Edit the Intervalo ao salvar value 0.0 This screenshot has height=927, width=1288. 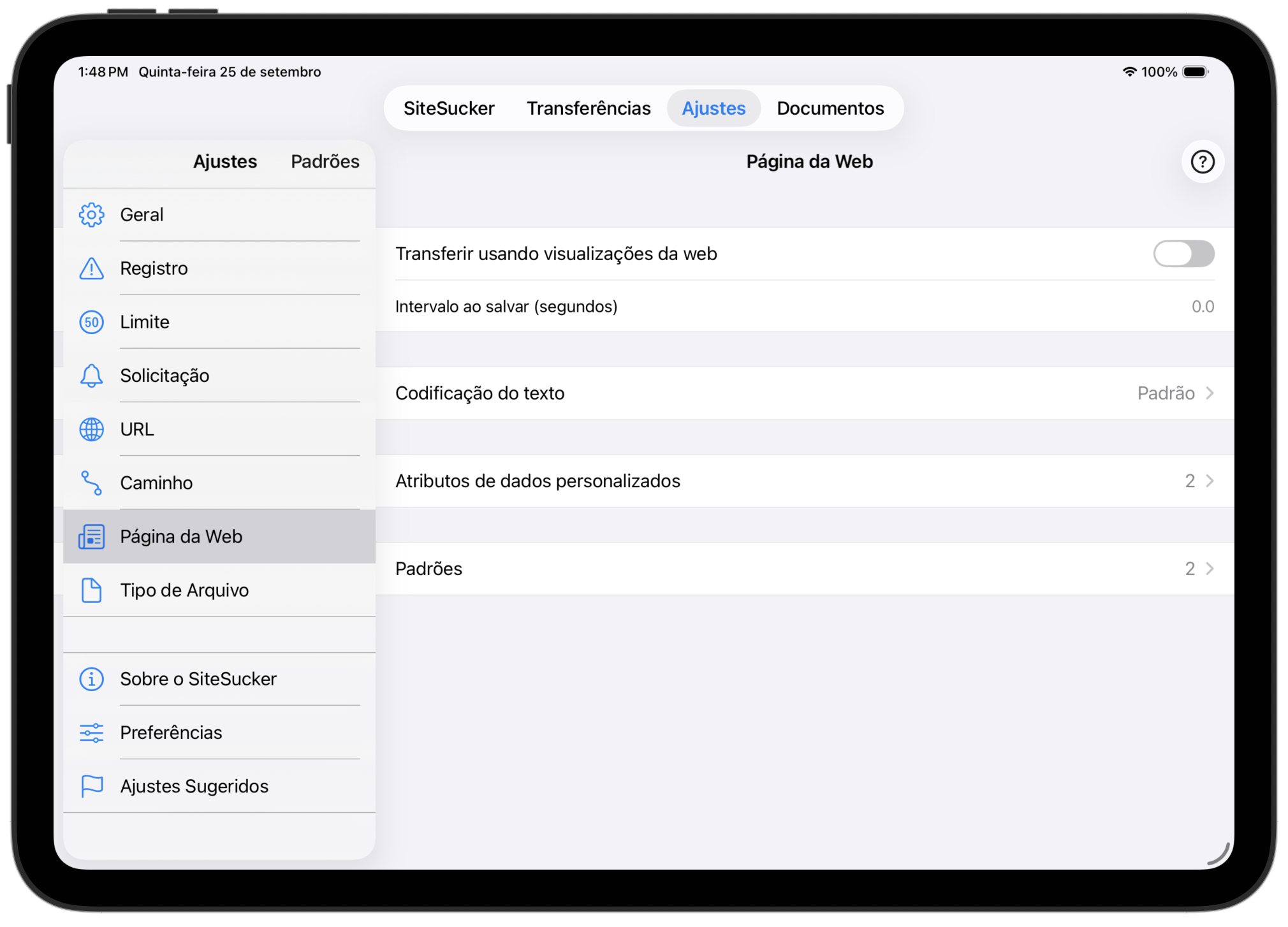click(1203, 307)
